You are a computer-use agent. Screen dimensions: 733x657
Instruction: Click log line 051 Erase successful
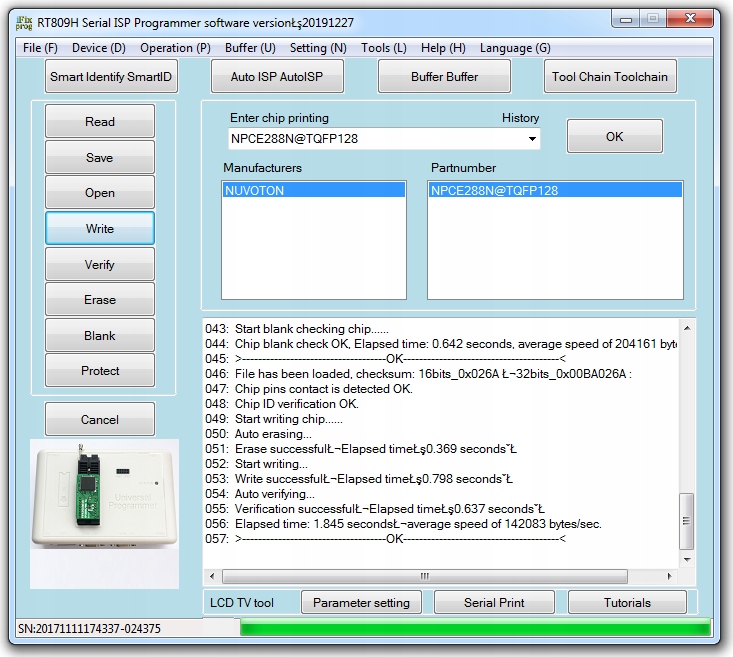click(361, 449)
